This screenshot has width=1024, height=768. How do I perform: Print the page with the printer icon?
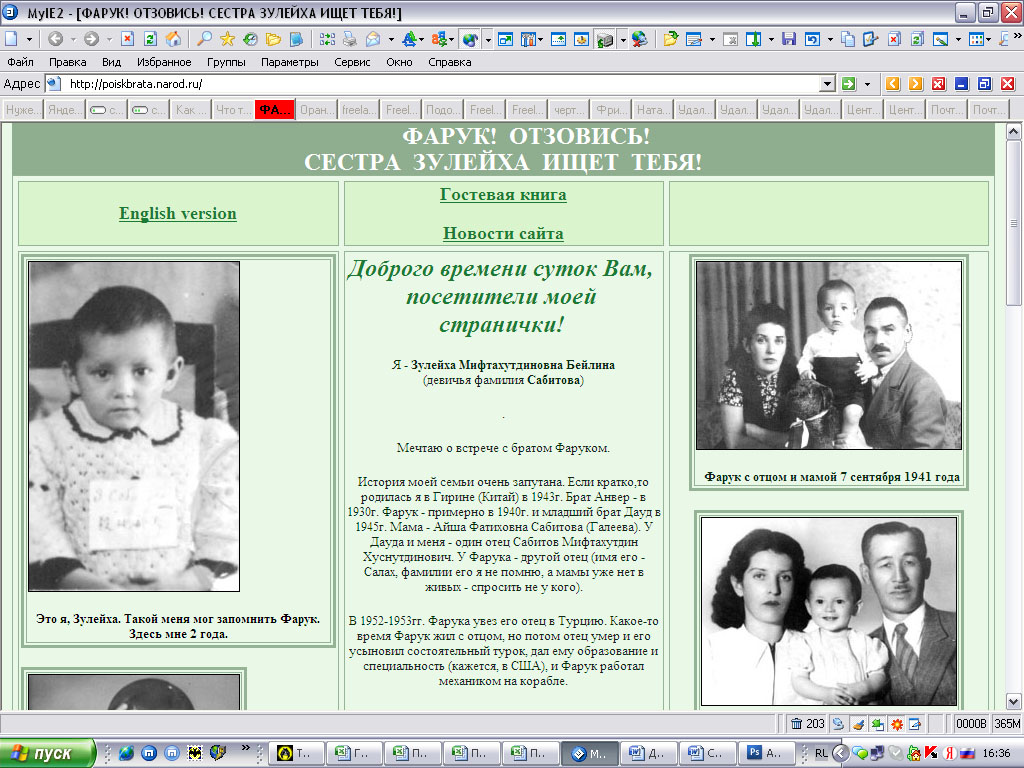350,40
